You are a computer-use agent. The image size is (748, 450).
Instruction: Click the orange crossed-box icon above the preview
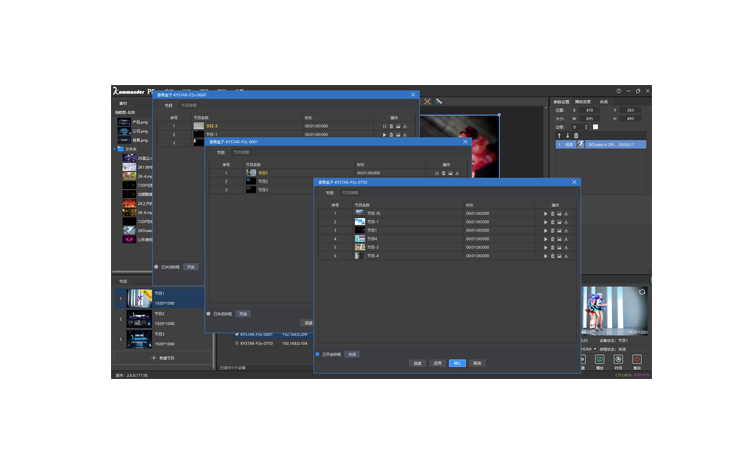pos(427,101)
